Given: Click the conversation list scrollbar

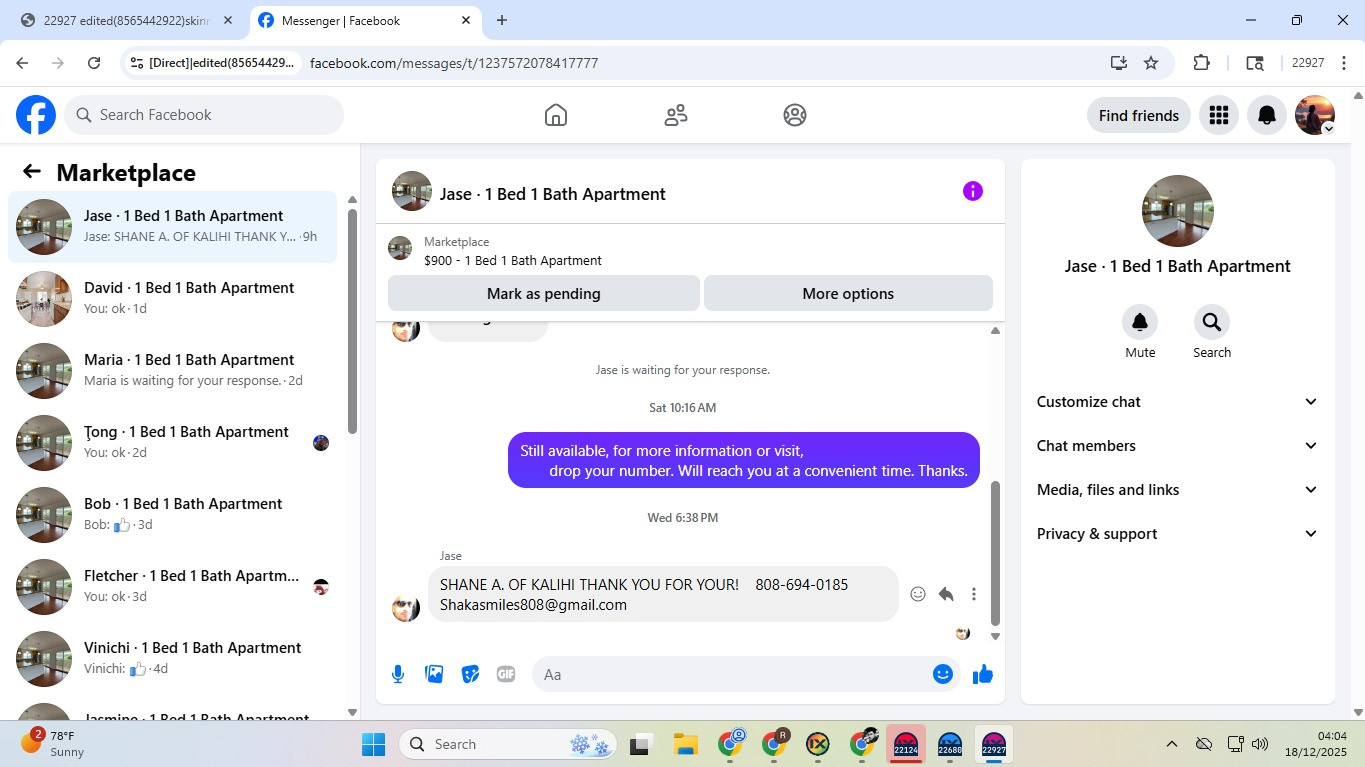Looking at the screenshot, I should tap(352, 320).
